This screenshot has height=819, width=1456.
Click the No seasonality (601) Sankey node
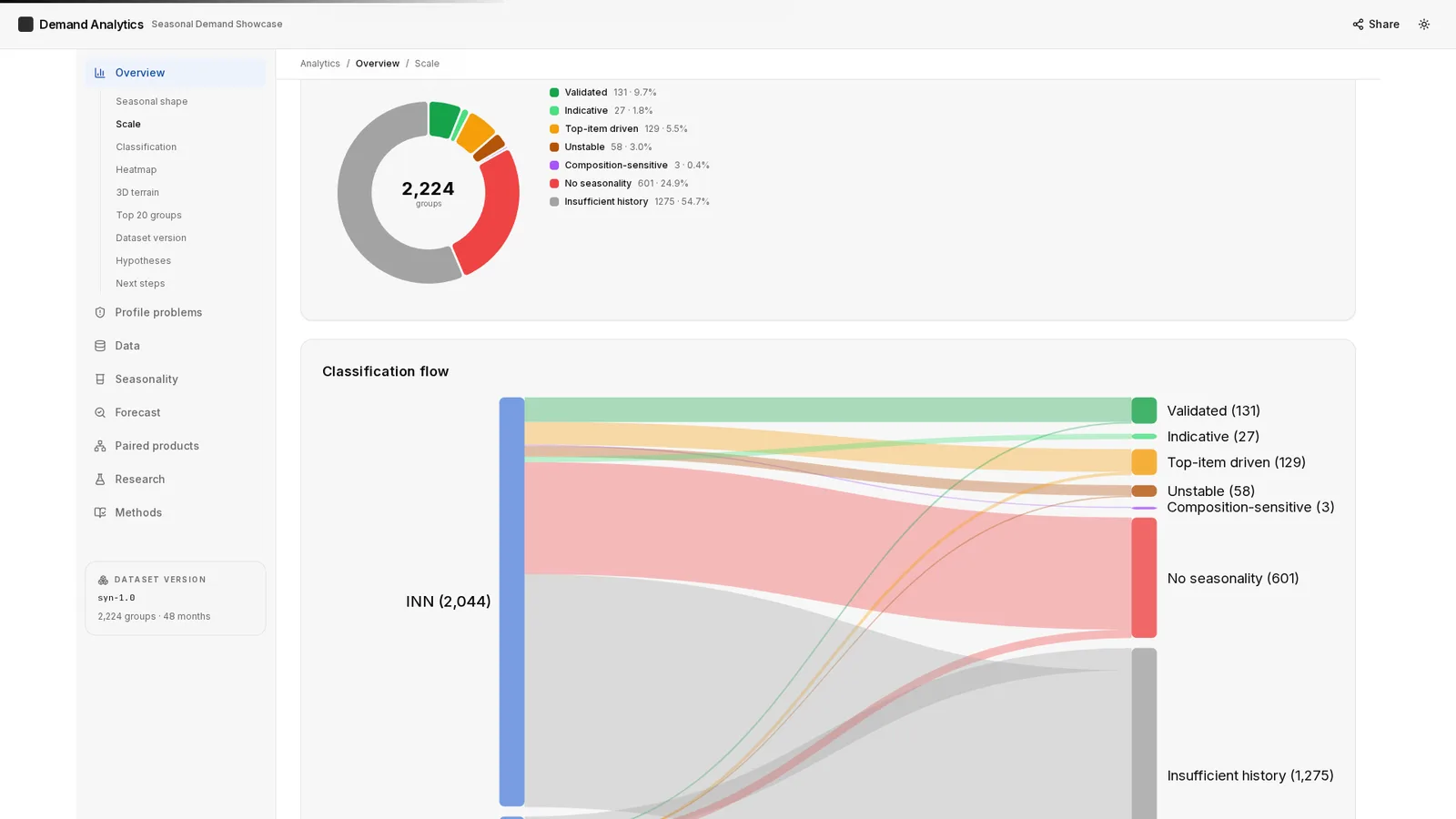pyautogui.click(x=1144, y=578)
